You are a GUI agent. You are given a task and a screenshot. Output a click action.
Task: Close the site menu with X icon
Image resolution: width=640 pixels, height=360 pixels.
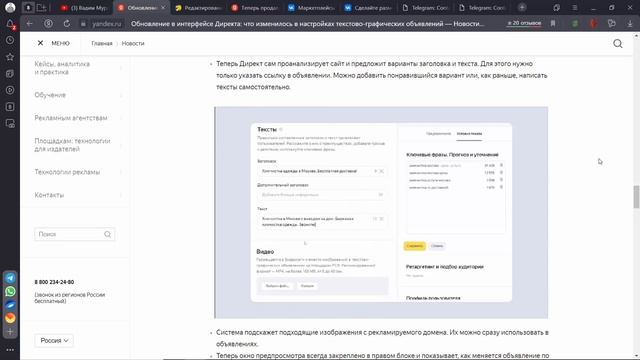pos(40,43)
